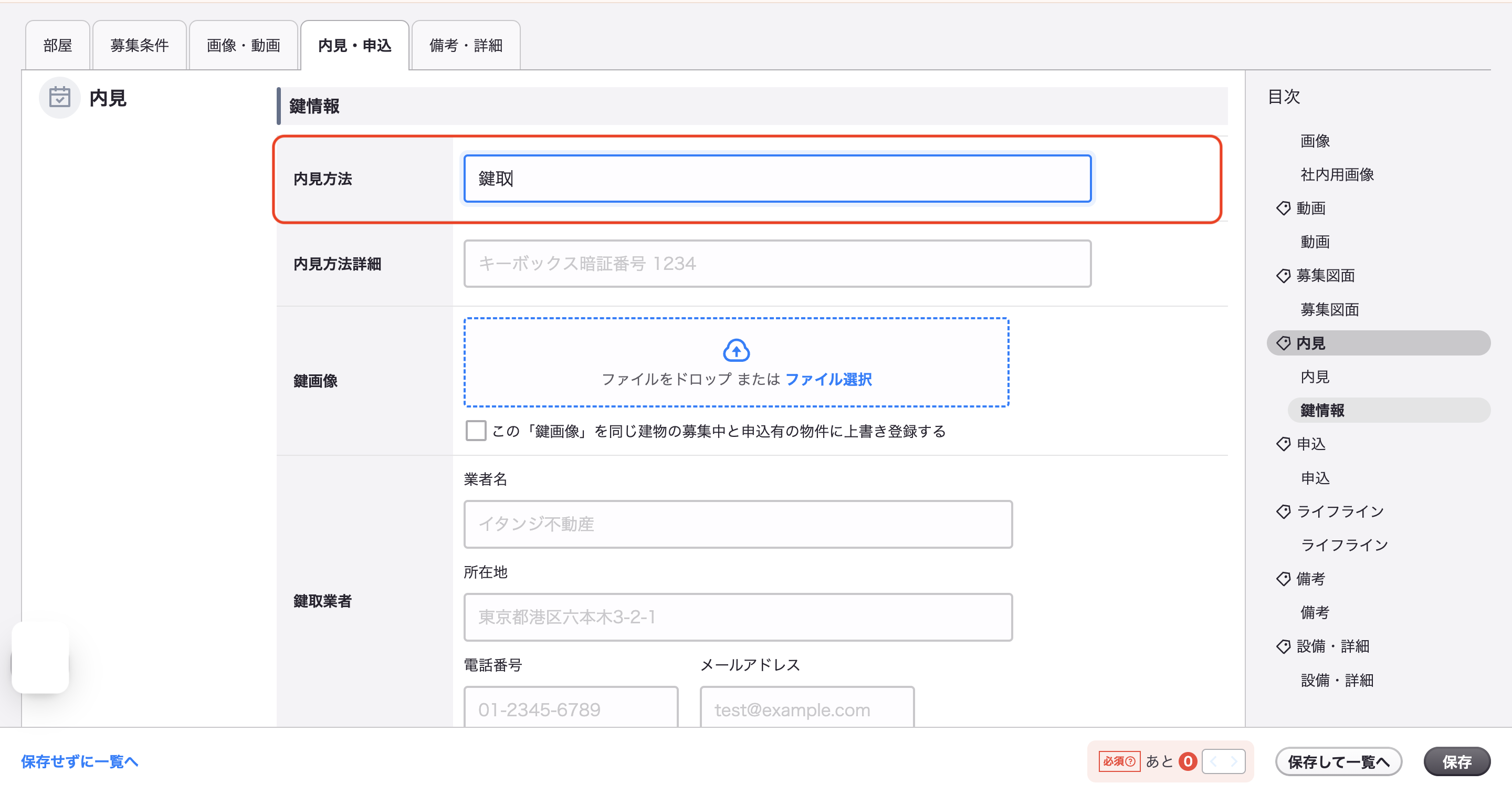Focus the 内見方法 input field
The height and width of the screenshot is (794, 1512).
[777, 179]
